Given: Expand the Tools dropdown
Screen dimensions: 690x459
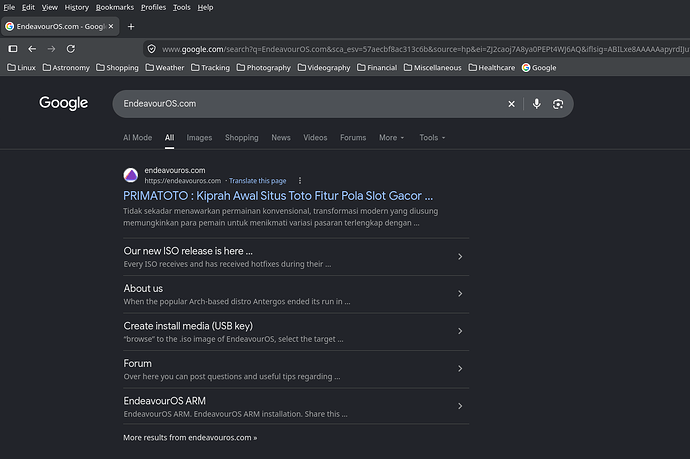Looking at the screenshot, I should point(432,138).
